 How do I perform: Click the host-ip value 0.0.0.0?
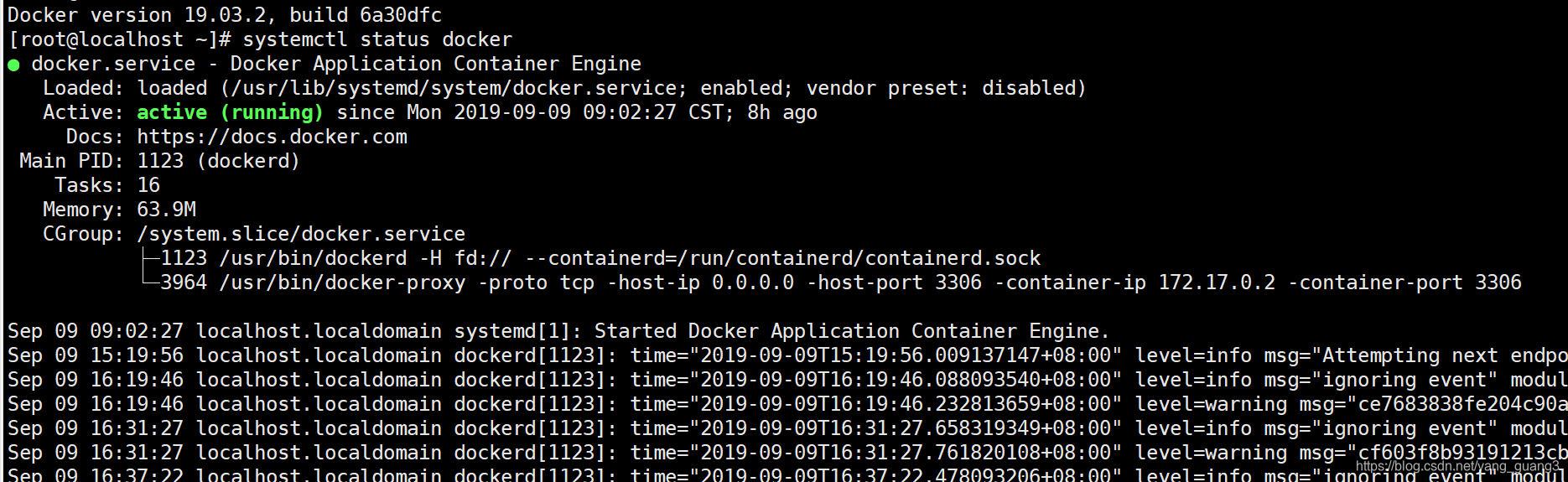(x=752, y=283)
